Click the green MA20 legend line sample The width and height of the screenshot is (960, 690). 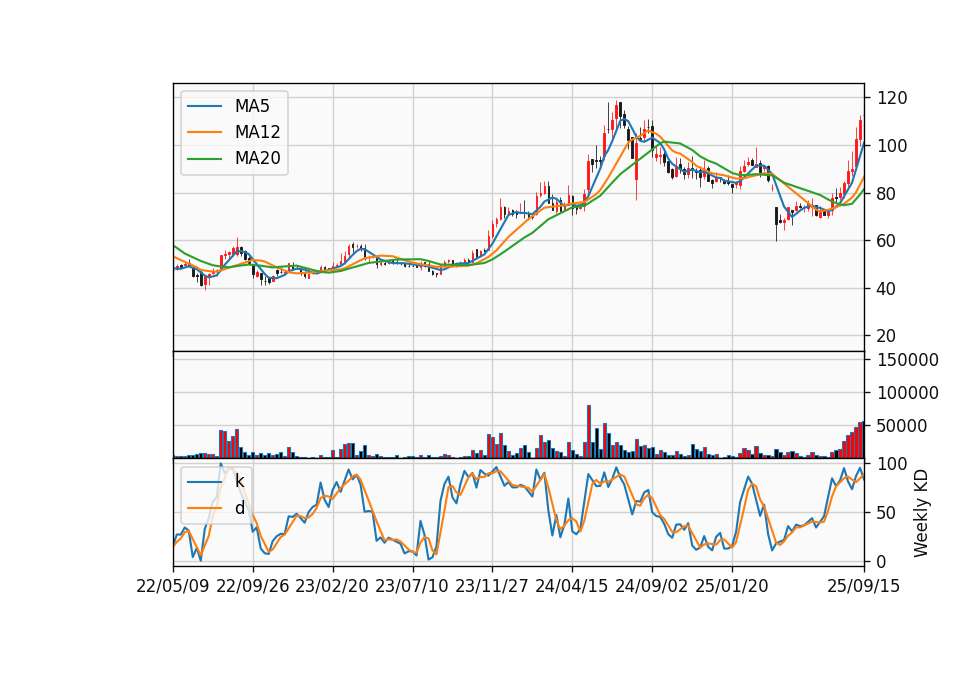coord(204,158)
